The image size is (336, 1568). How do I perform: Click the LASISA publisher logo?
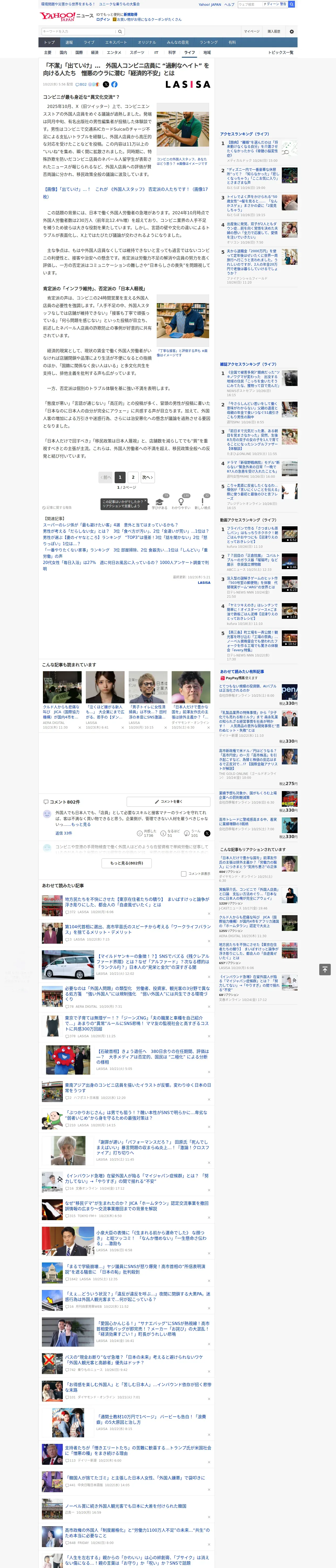click(188, 85)
